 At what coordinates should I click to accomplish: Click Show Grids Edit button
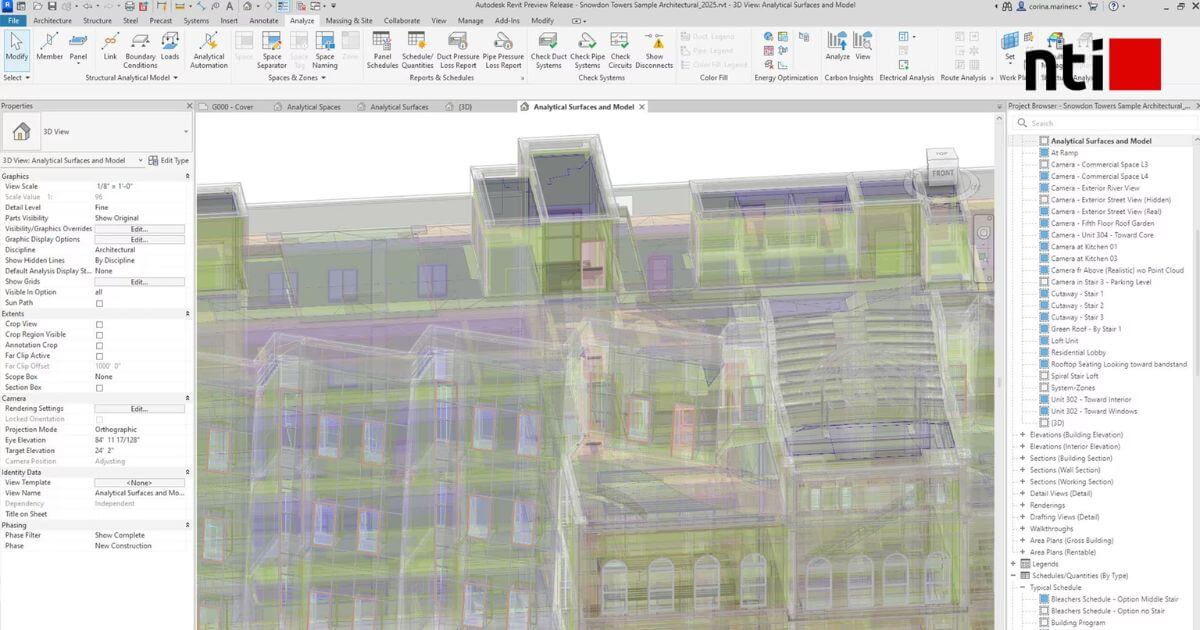tap(139, 282)
